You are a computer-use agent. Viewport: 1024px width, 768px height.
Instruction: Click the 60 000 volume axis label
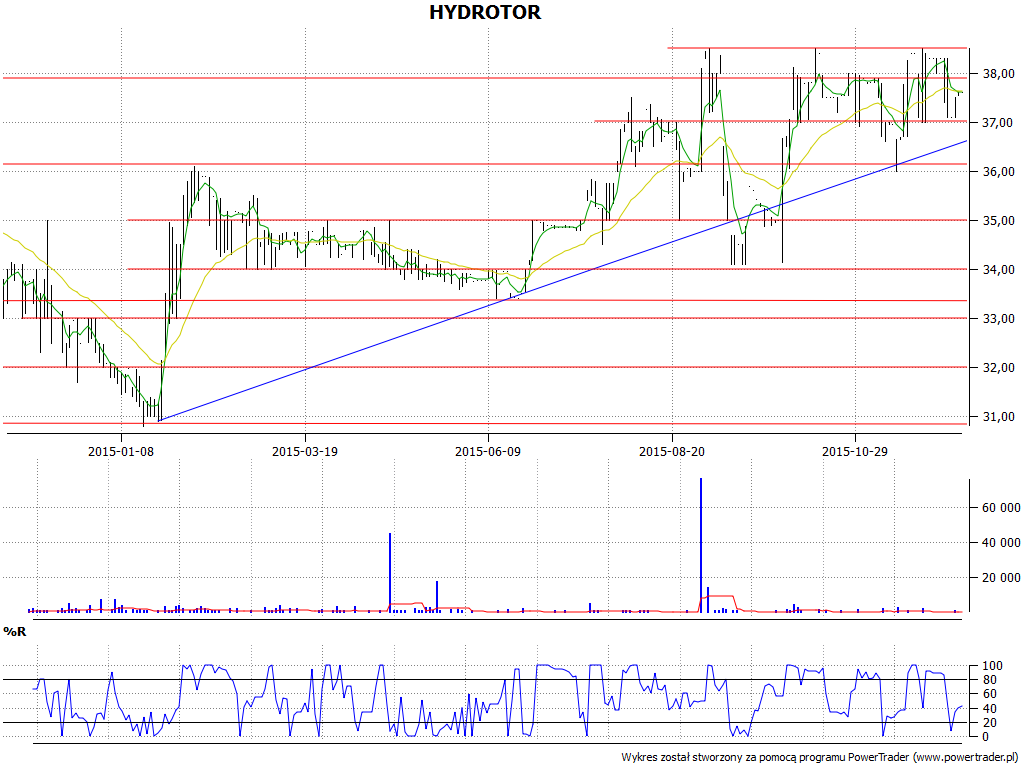coord(1001,508)
